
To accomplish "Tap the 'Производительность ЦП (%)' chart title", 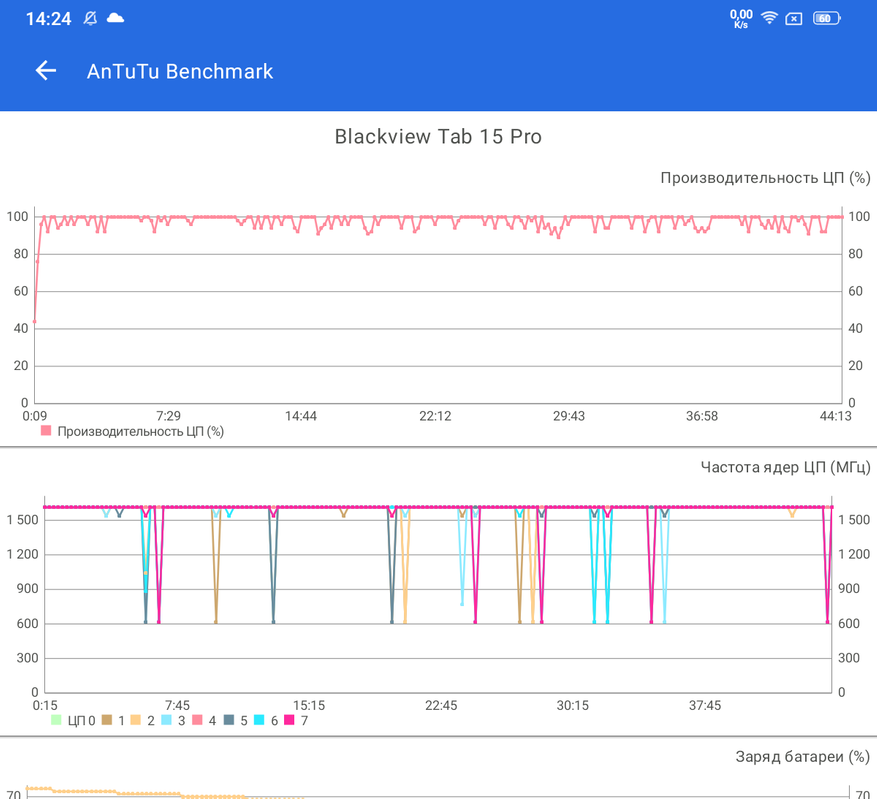I will [765, 178].
